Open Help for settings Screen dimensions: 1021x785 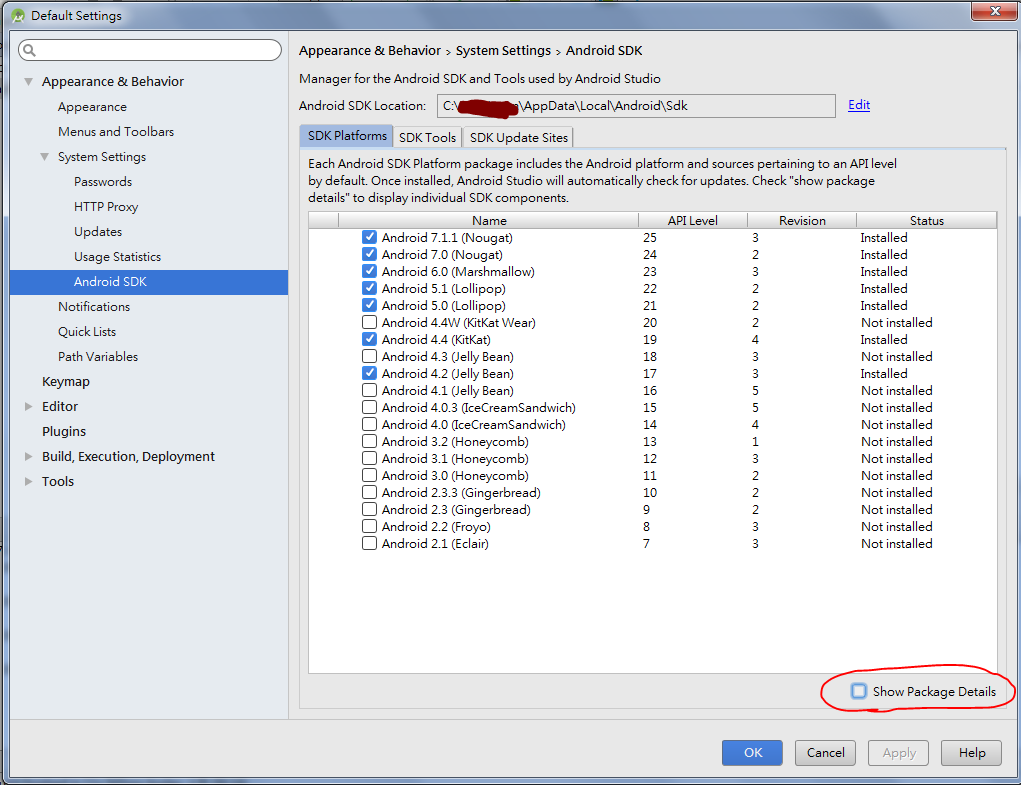point(972,752)
